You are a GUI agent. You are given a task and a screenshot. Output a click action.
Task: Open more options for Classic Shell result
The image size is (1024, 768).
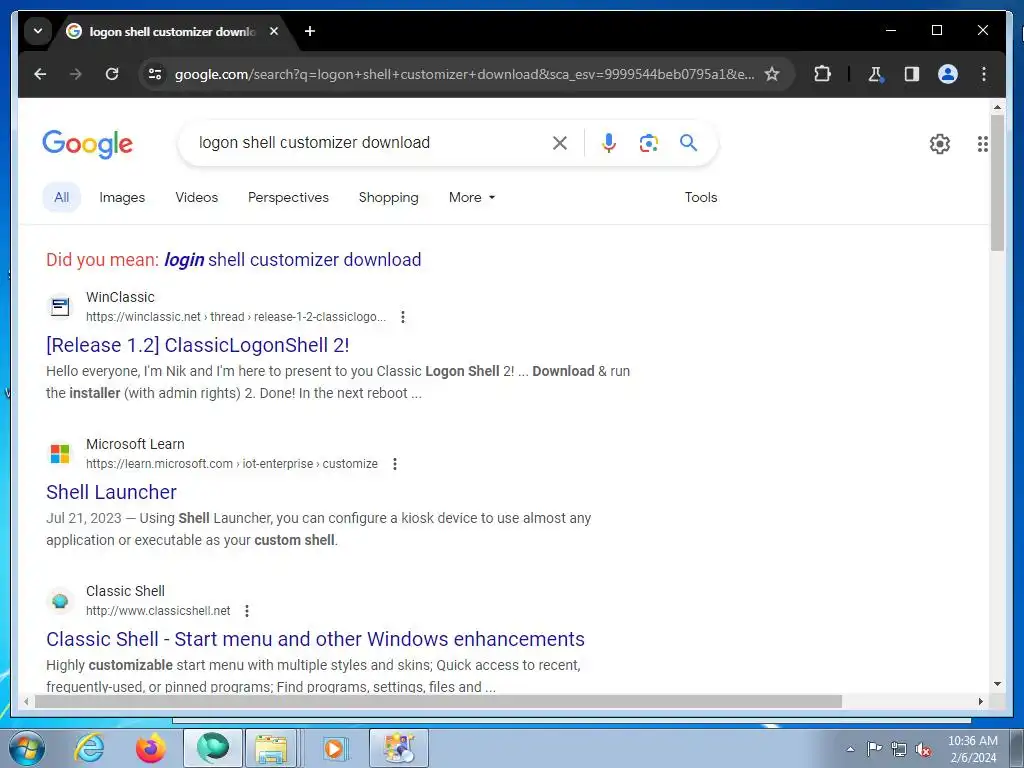[247, 611]
